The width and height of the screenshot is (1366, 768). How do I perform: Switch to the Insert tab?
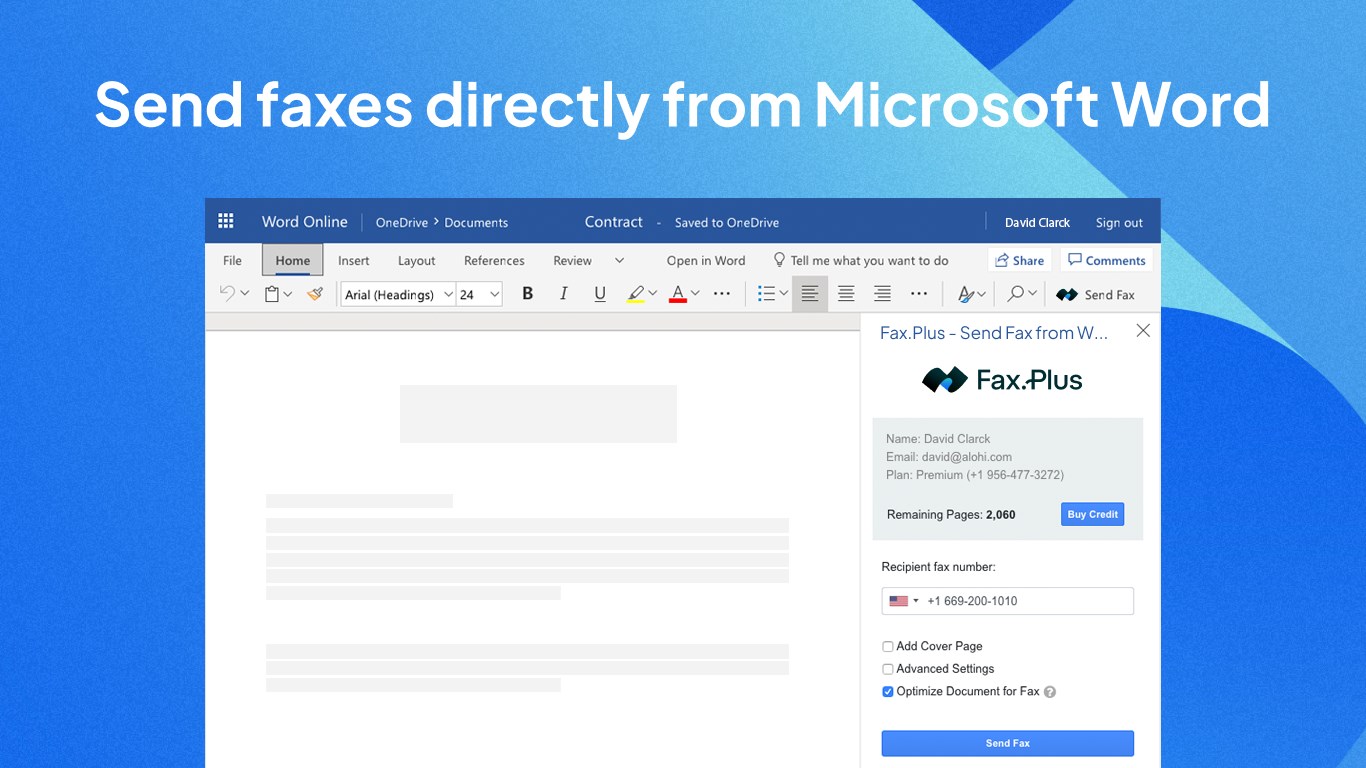[x=354, y=261]
